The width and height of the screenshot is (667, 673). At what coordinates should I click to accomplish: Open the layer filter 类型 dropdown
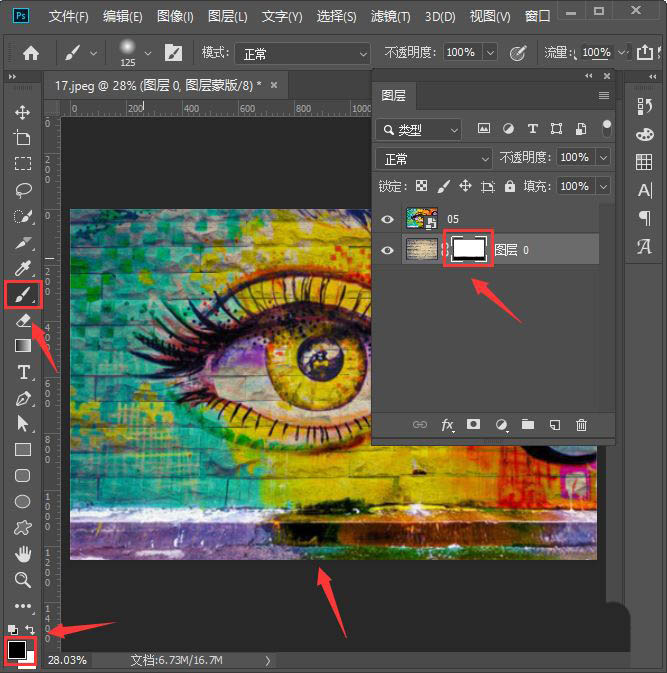pyautogui.click(x=418, y=130)
